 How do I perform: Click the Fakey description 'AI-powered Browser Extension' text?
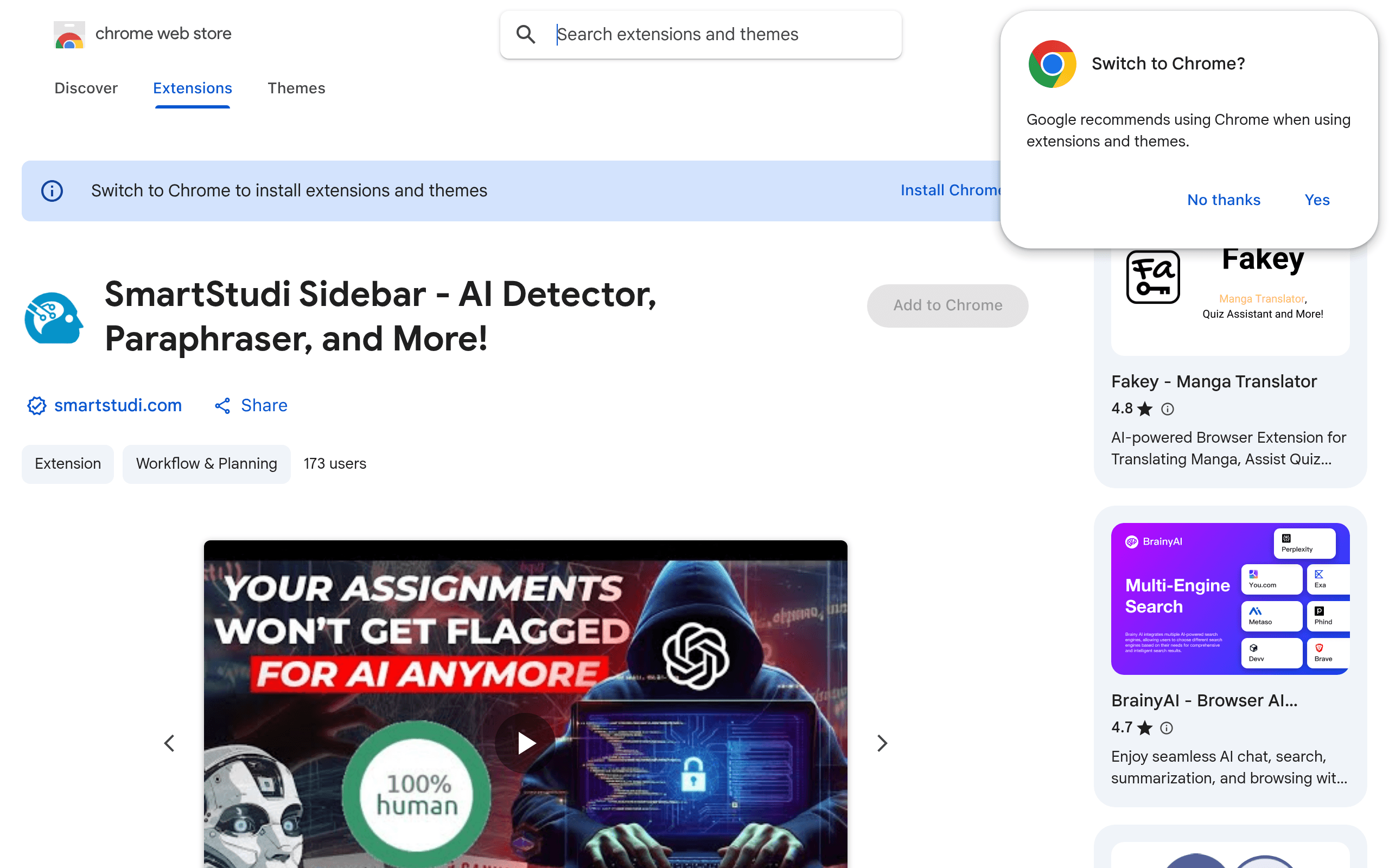click(1228, 448)
